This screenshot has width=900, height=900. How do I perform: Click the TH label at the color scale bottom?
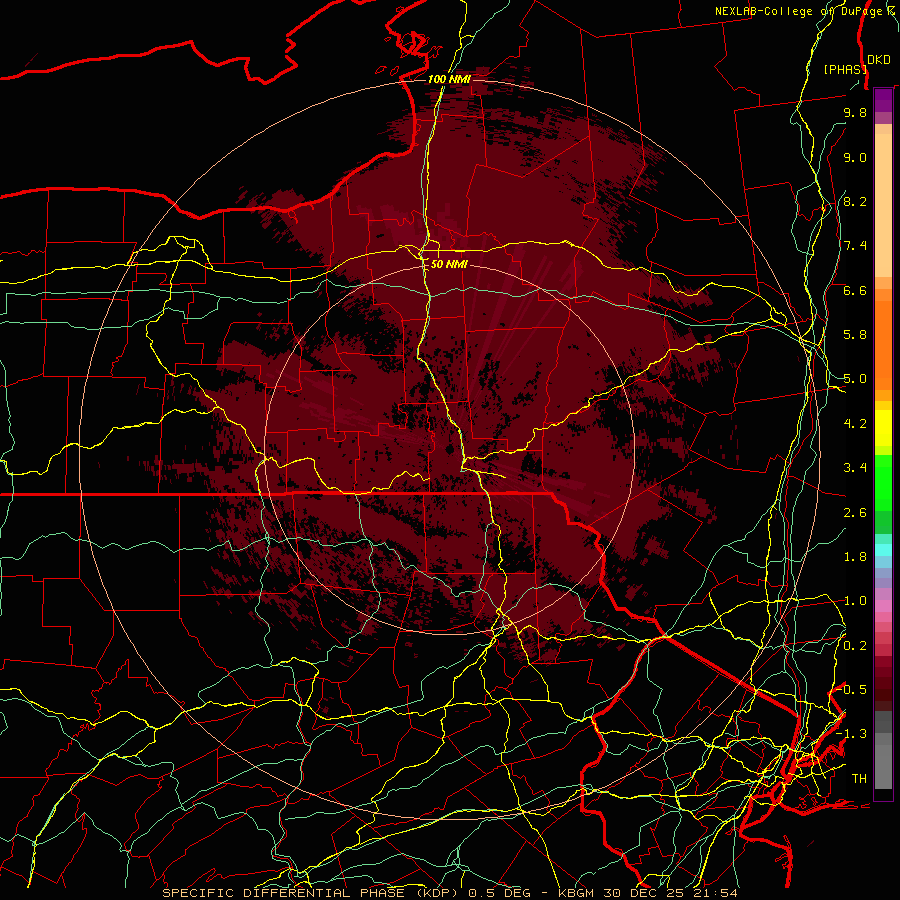[x=859, y=779]
